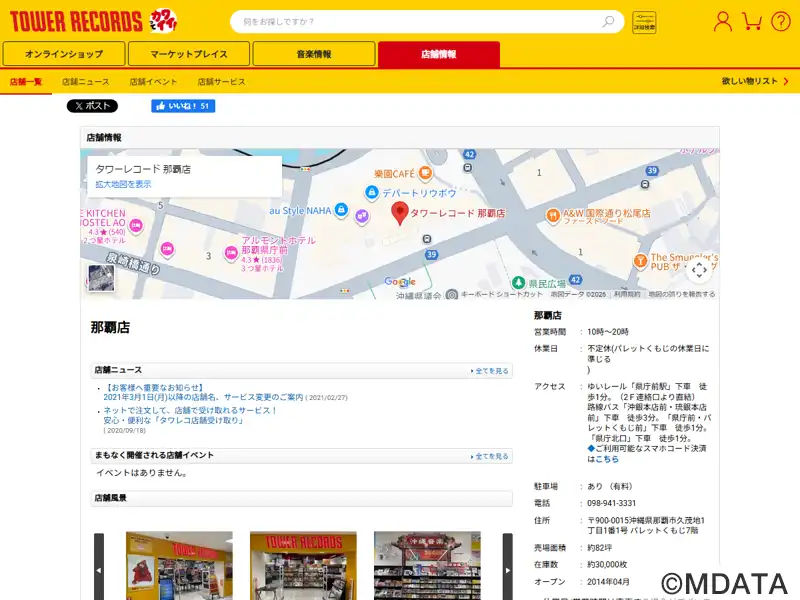
Task: Open the shopping cart icon
Action: pos(752,21)
